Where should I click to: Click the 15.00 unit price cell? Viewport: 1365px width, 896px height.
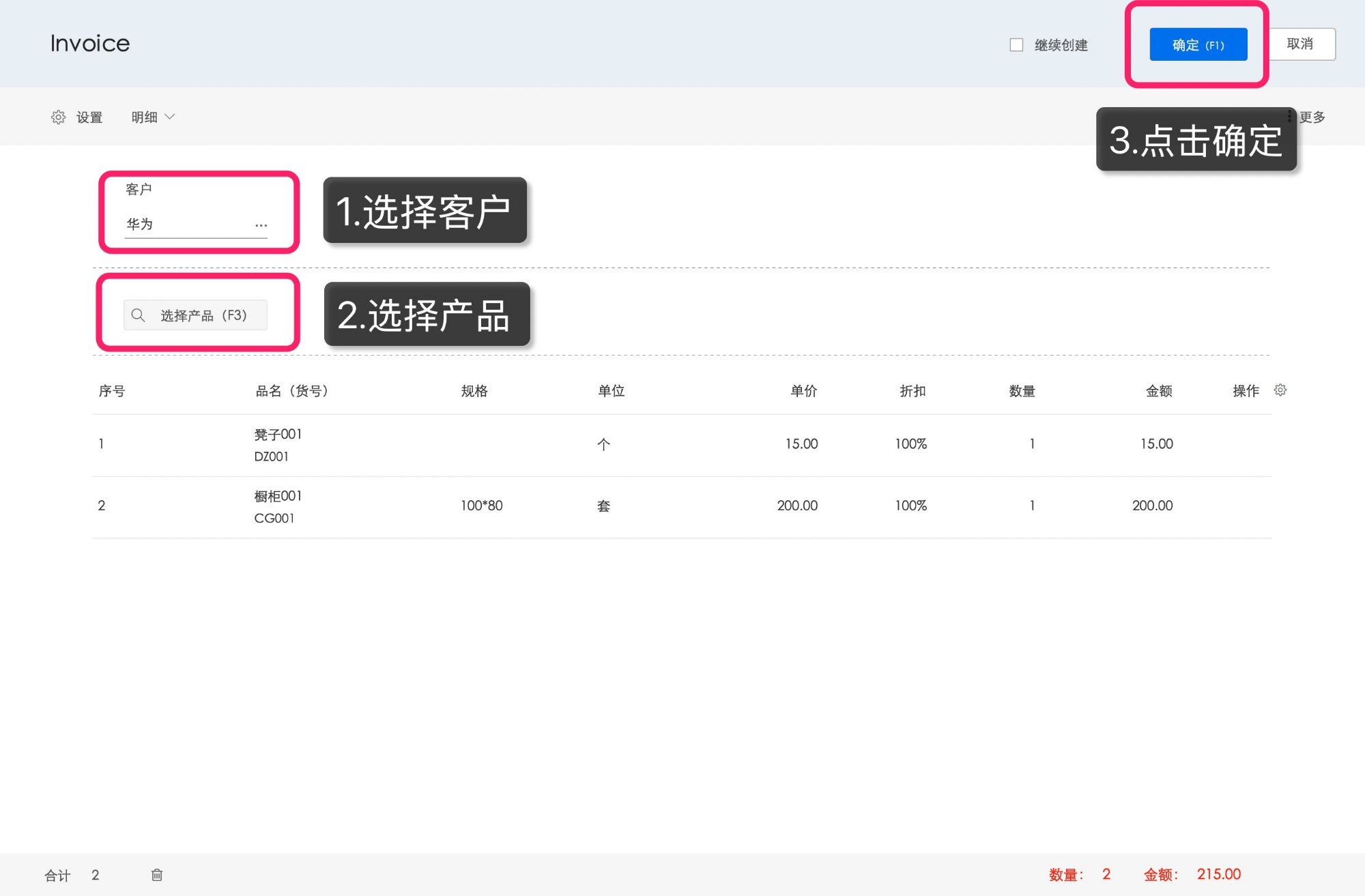point(801,444)
